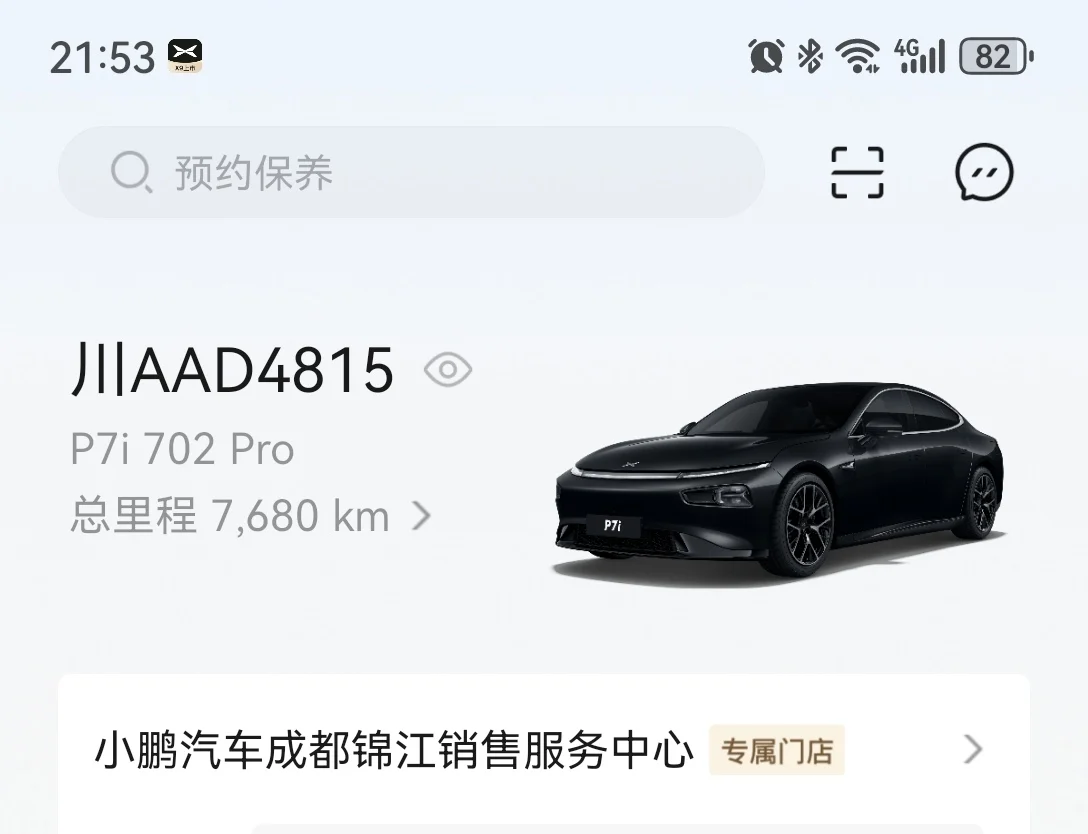Screen dimensions: 1088x834
Task: Tap the Bluetooth status icon
Action: [x=809, y=56]
